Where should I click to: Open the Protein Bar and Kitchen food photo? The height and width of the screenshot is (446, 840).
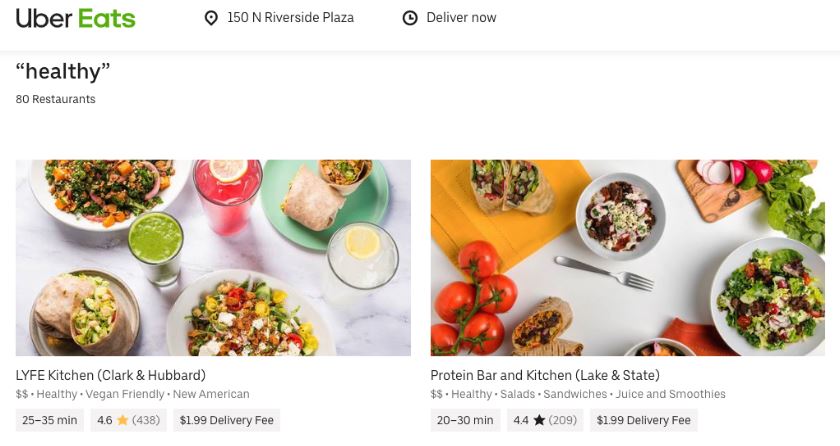pos(627,257)
